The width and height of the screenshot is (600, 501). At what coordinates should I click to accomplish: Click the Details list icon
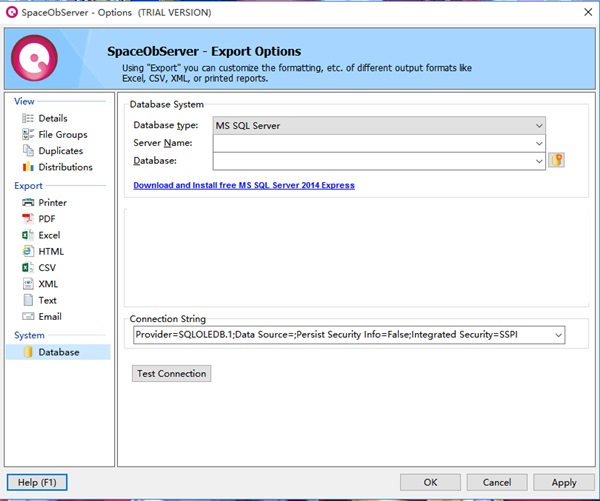point(28,118)
